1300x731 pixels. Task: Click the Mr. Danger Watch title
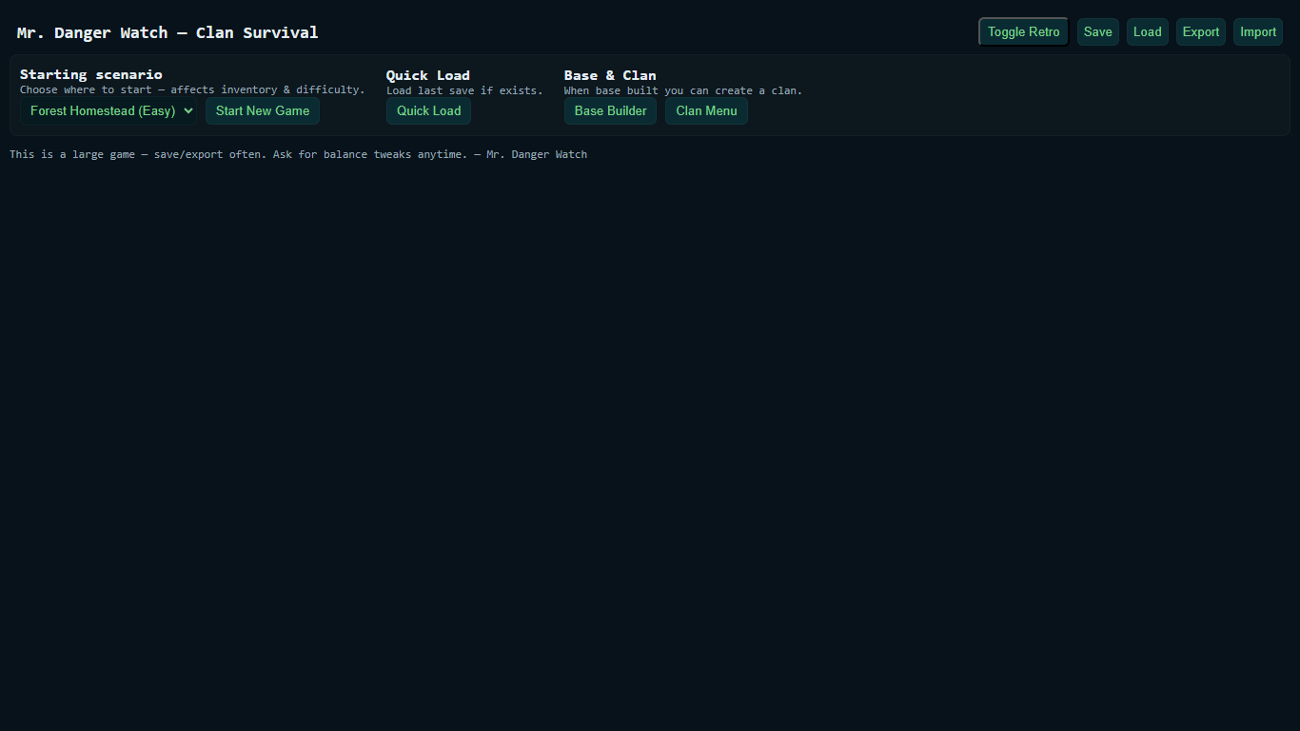click(165, 31)
